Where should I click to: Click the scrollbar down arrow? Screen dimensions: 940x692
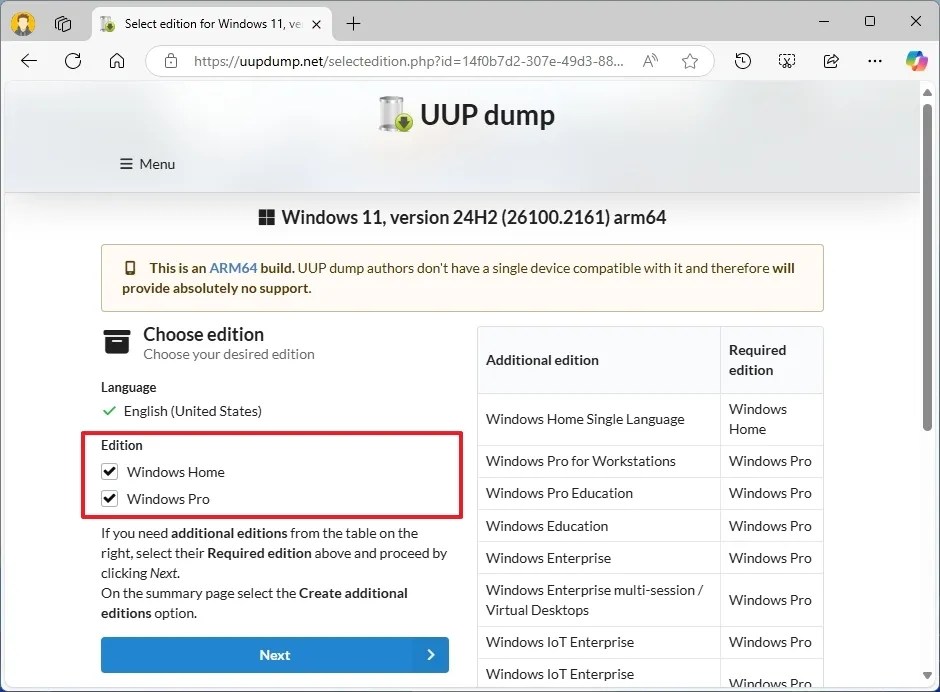click(927, 676)
